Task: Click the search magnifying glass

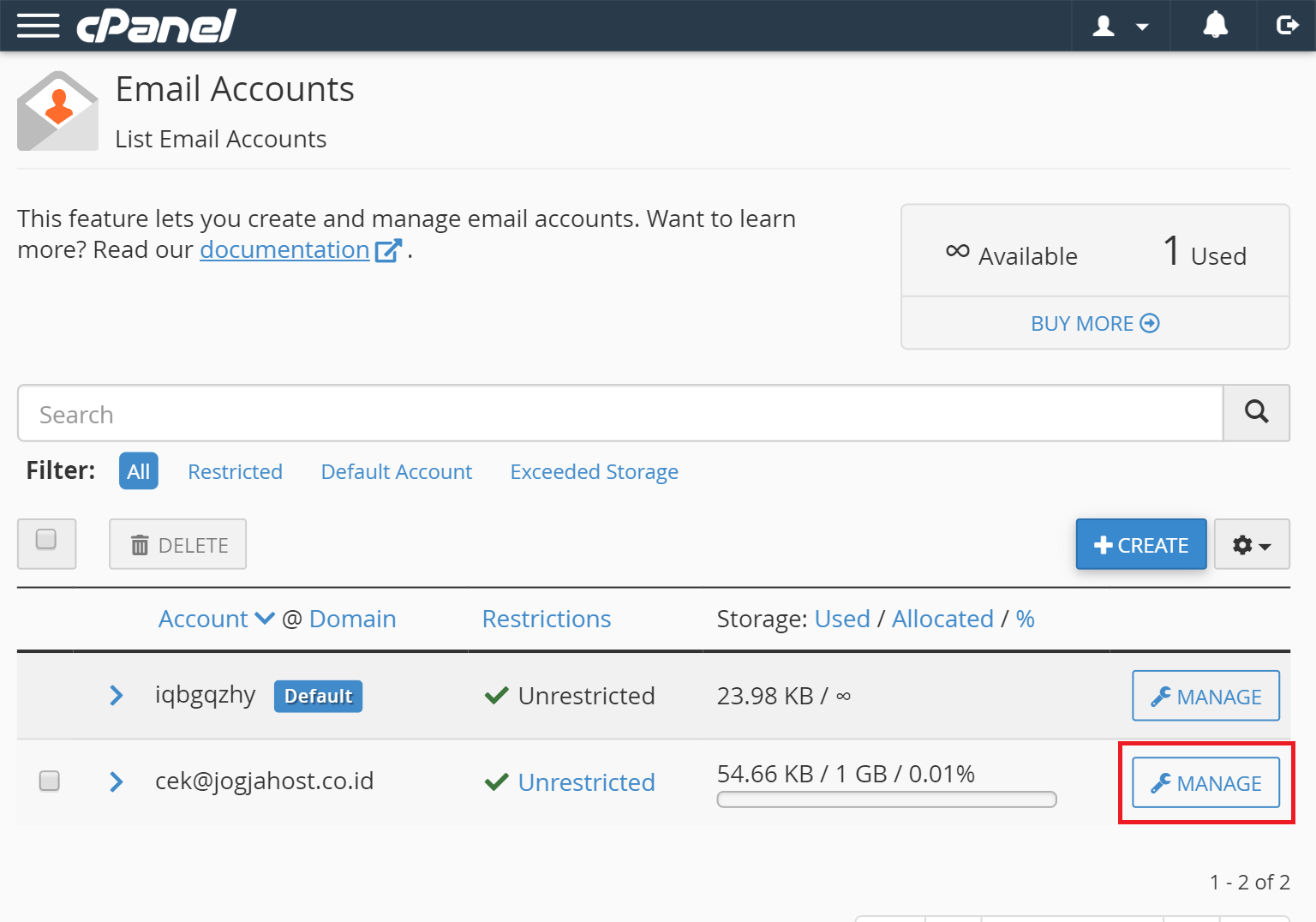Action: pyautogui.click(x=1256, y=412)
